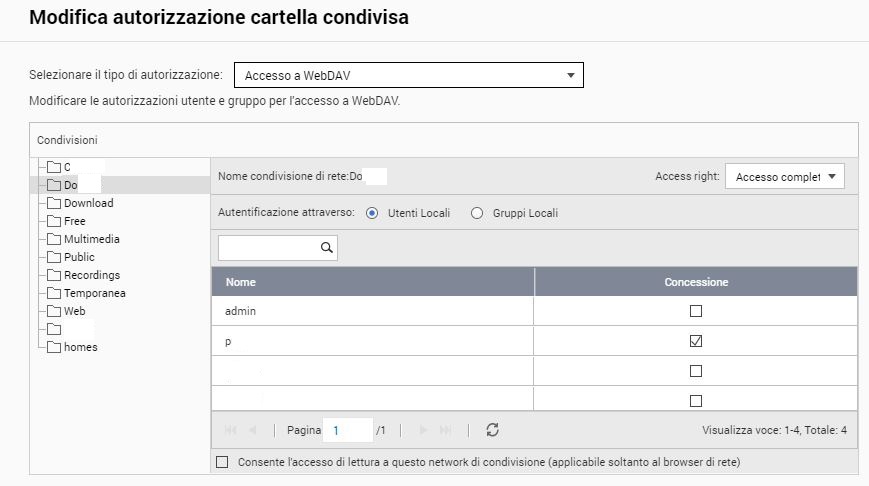Open authorization type dropdown Accesso a WebDAV

pyautogui.click(x=408, y=75)
